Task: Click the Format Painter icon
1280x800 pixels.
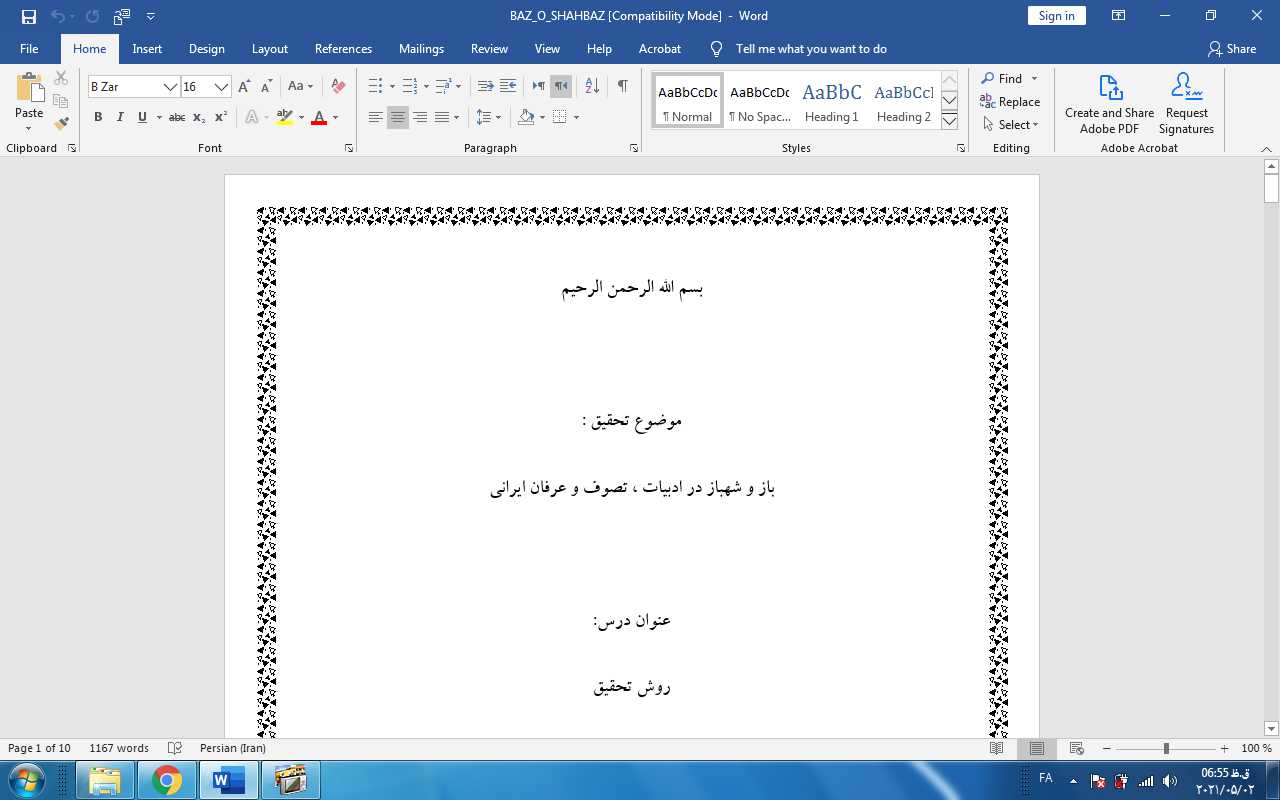Action: tap(61, 124)
